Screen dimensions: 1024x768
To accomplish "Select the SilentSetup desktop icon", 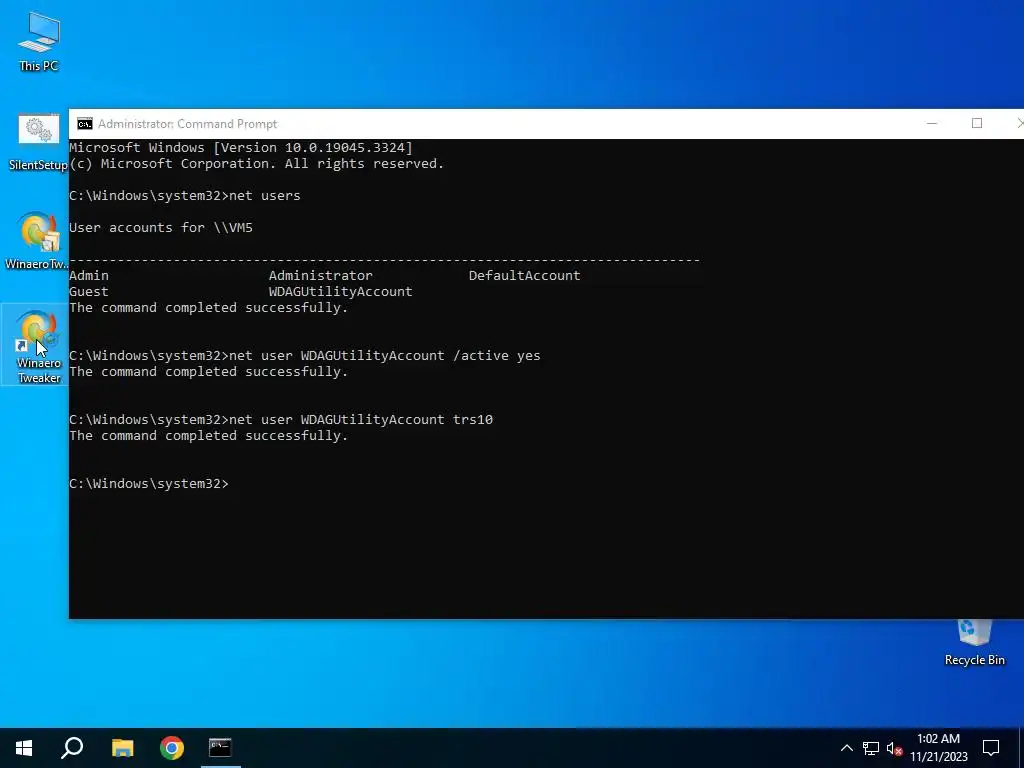I will click(39, 142).
